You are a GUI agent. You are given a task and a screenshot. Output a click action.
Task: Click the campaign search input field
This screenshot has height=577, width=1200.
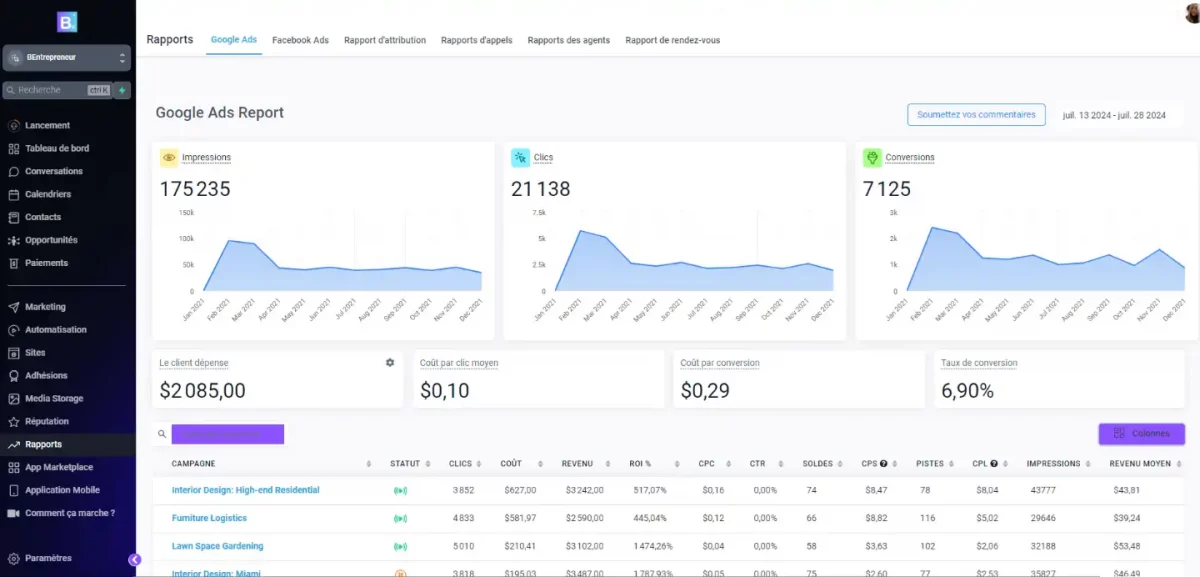[228, 434]
